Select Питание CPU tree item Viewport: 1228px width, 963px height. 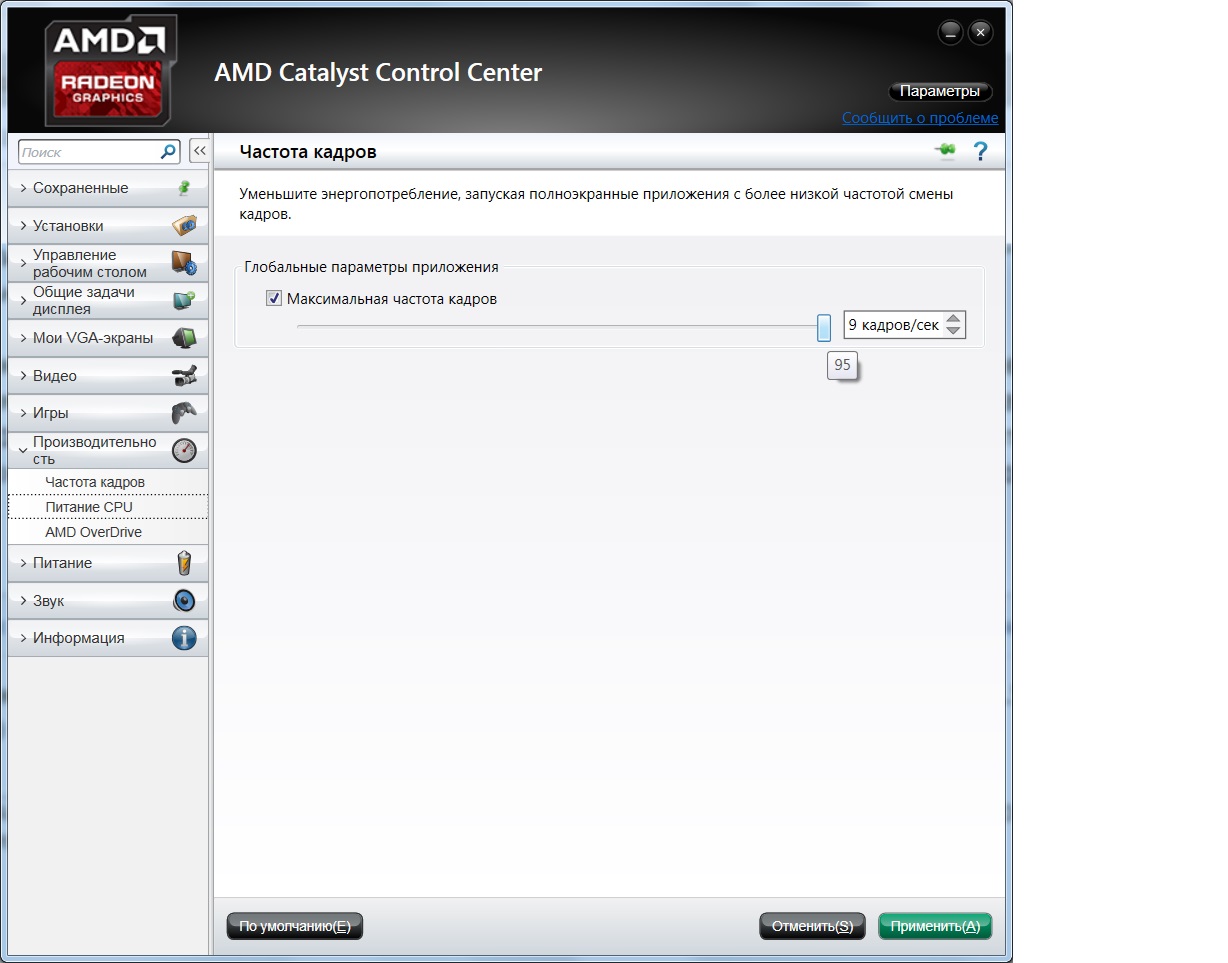point(108,507)
